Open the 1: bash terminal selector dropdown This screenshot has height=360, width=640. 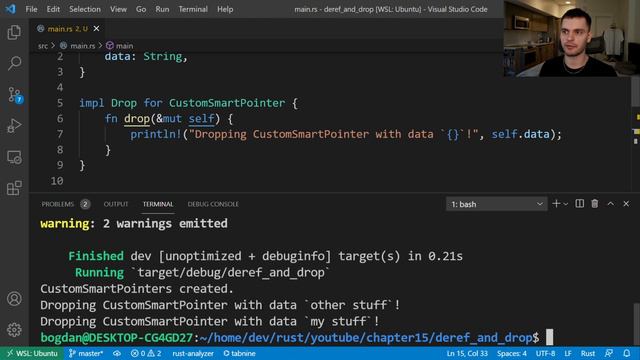(496, 204)
